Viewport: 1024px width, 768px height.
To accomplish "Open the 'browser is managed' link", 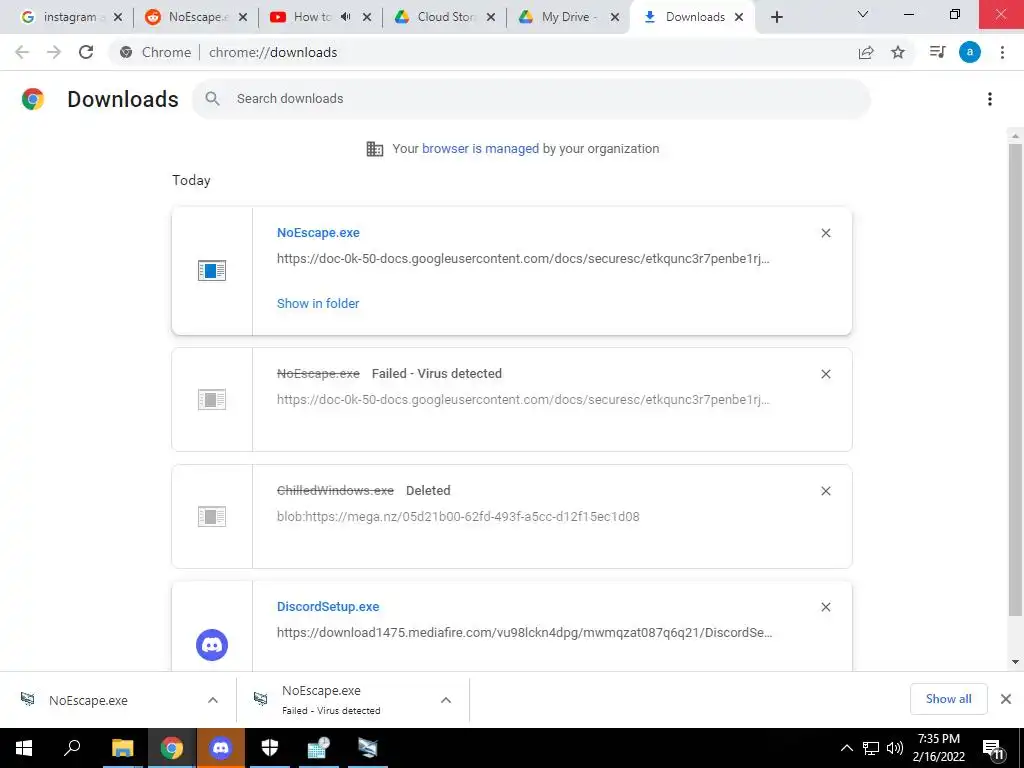I will [x=481, y=149].
